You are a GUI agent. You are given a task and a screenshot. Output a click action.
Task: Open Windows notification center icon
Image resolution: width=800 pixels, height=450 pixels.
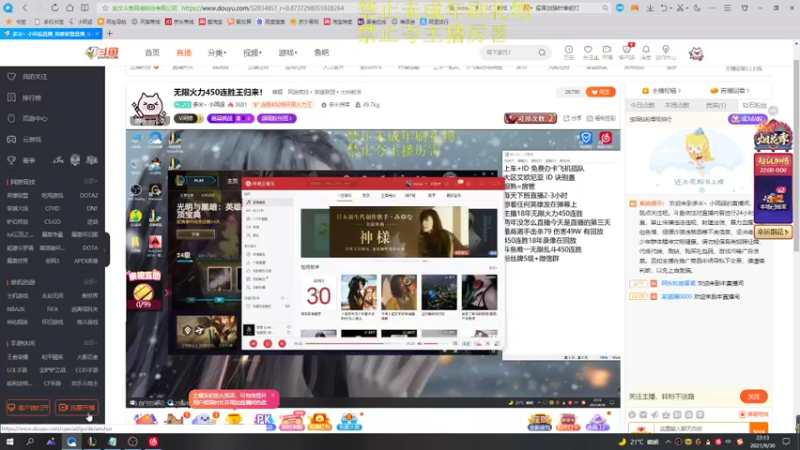(x=786, y=442)
